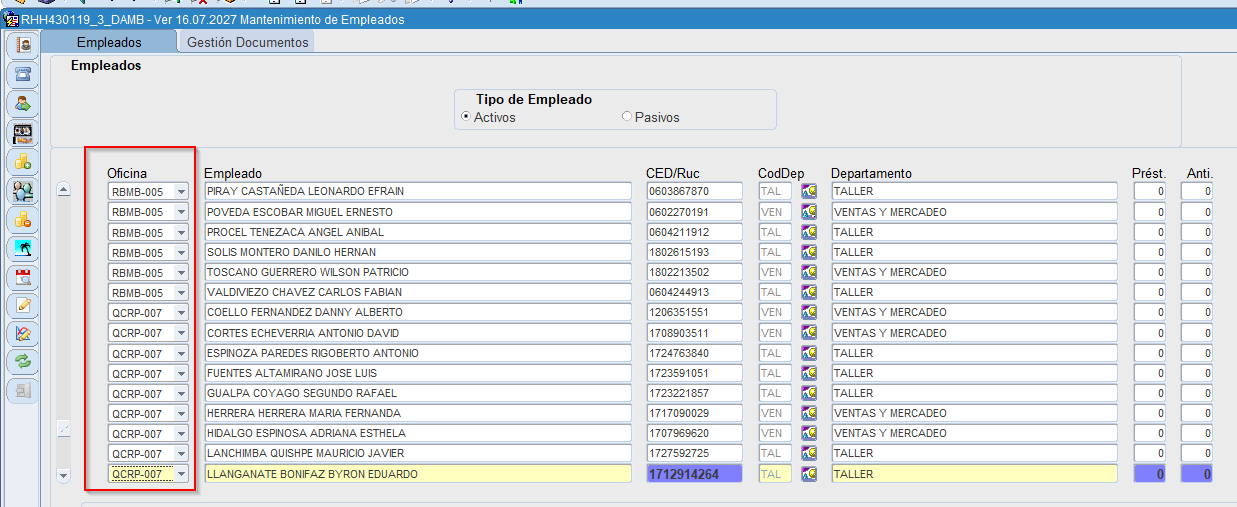The image size is (1237, 507).
Task: Open department lookup icon for COELLO FERNANDEZ row
Action: tap(809, 312)
